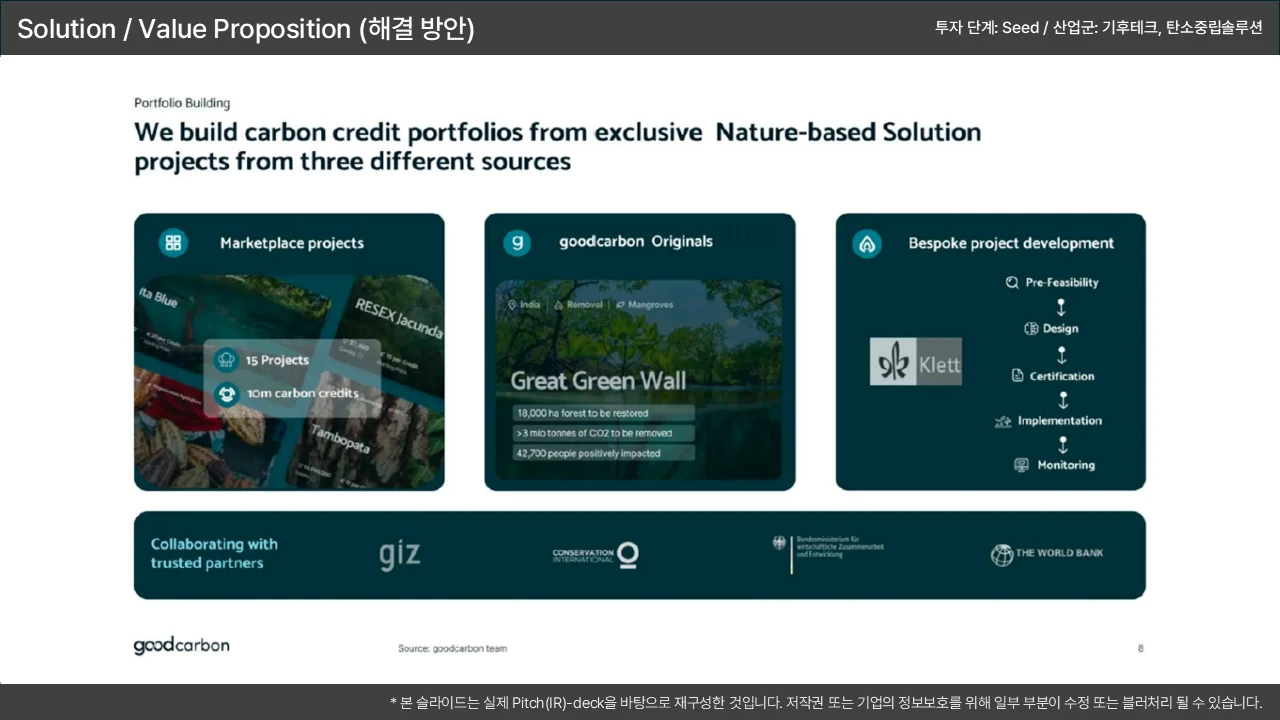Click the 15 Projects badge icon

[227, 360]
